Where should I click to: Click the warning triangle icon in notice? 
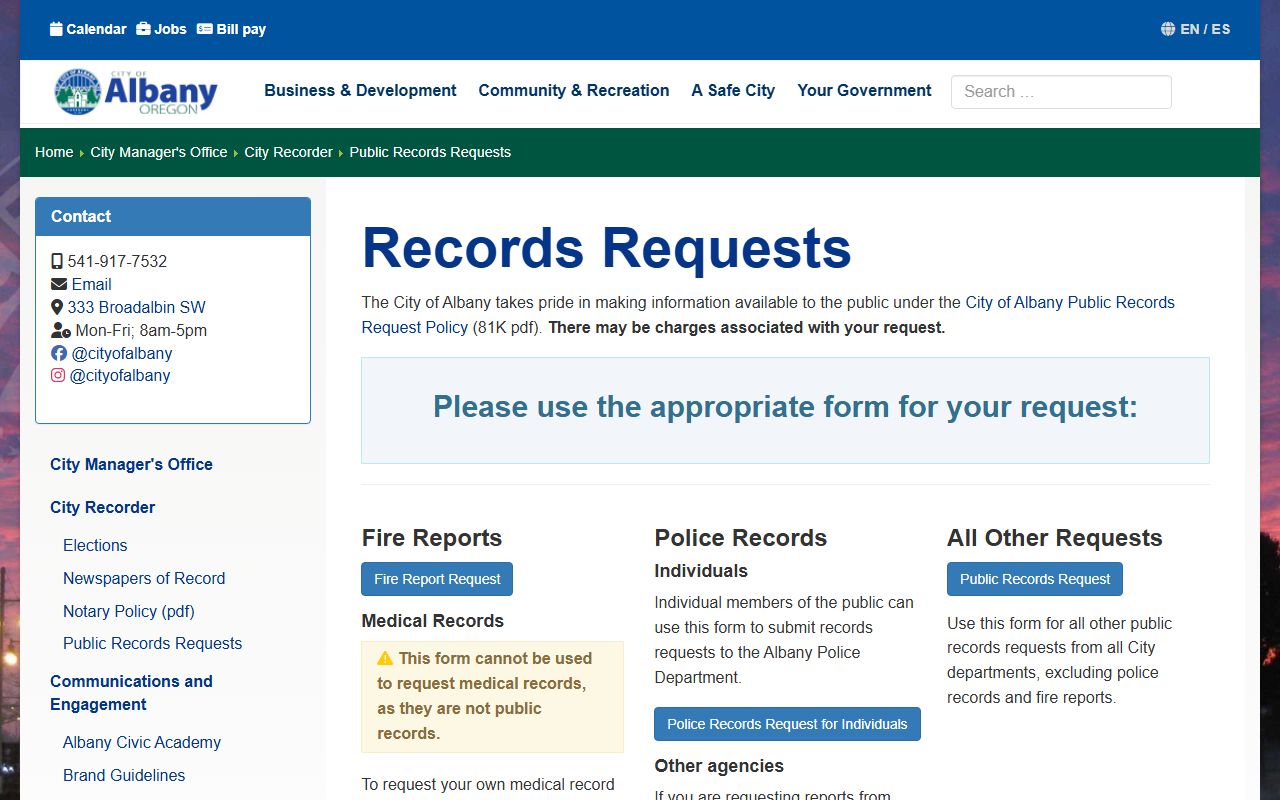385,658
